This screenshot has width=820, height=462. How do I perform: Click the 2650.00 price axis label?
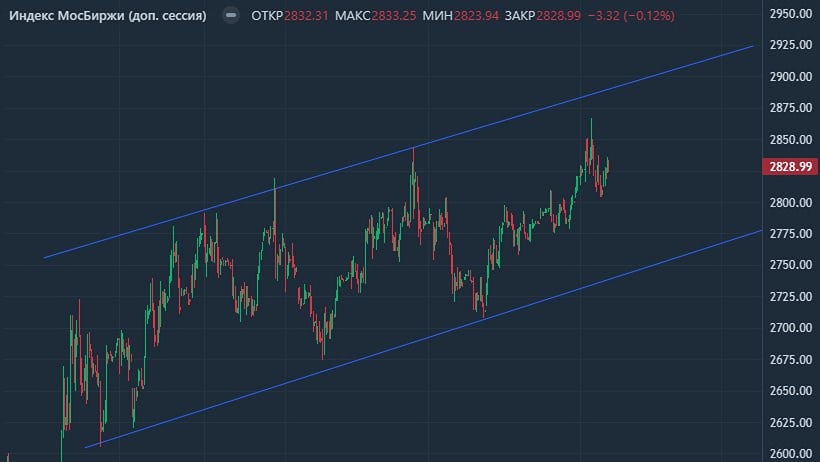click(x=791, y=391)
